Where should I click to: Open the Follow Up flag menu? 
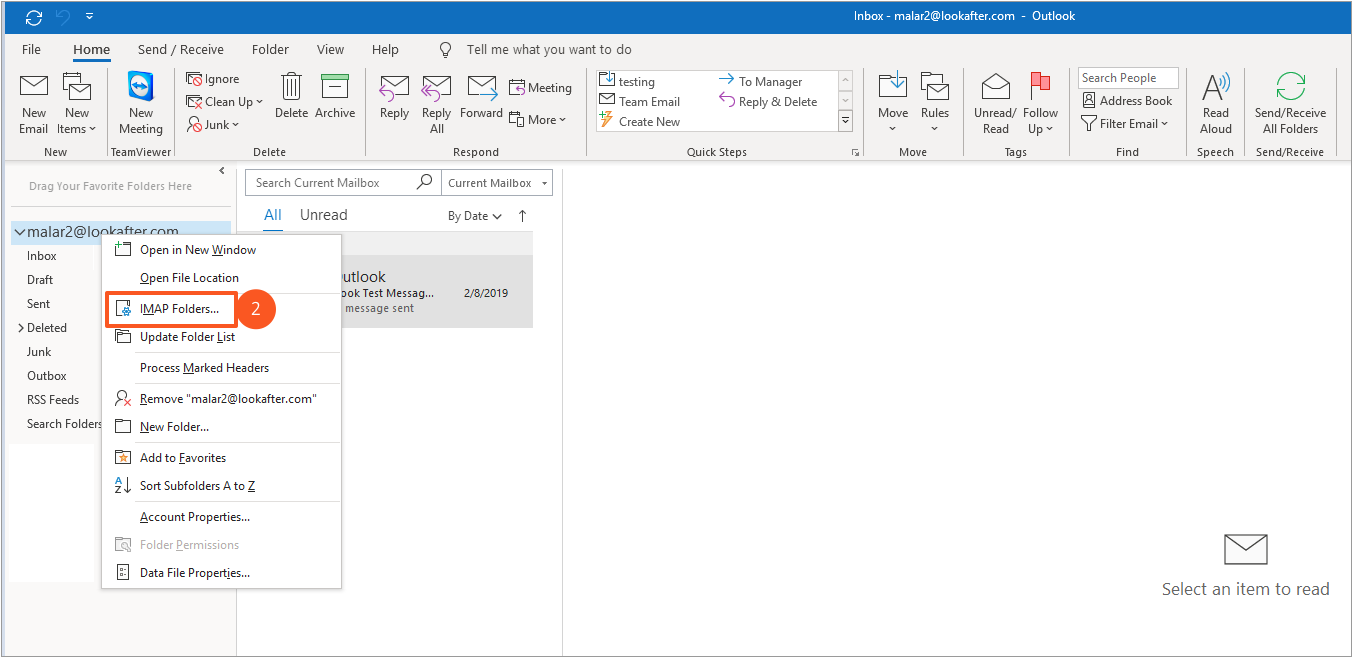pos(1040,104)
